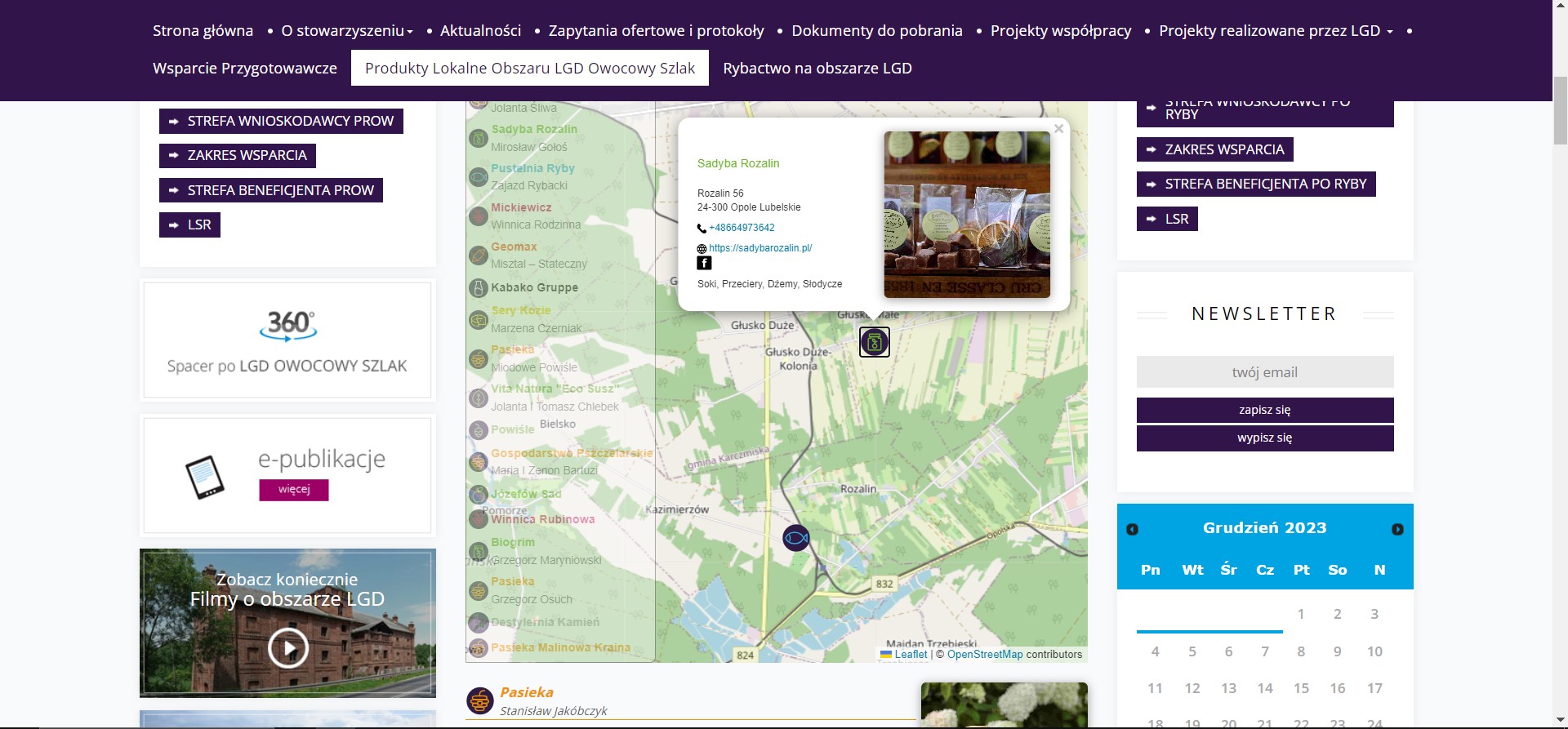Click left sidebar ZAKRES WSPARCIA button
The height and width of the screenshot is (729, 1568).
[238, 155]
